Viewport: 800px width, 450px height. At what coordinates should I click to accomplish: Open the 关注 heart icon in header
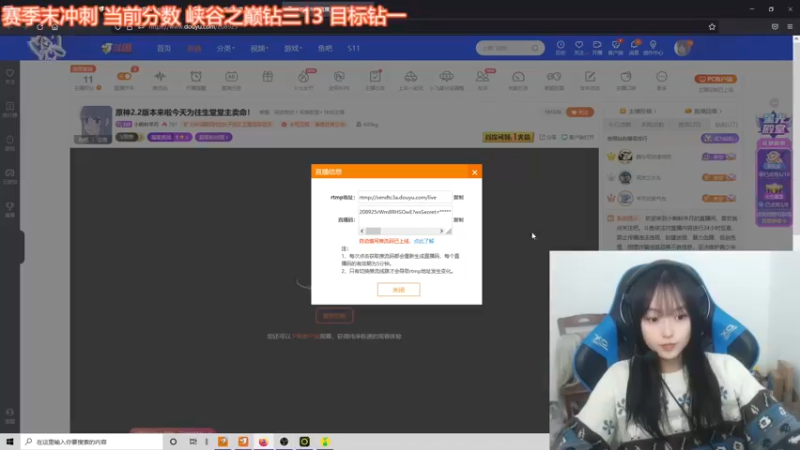coord(579,47)
